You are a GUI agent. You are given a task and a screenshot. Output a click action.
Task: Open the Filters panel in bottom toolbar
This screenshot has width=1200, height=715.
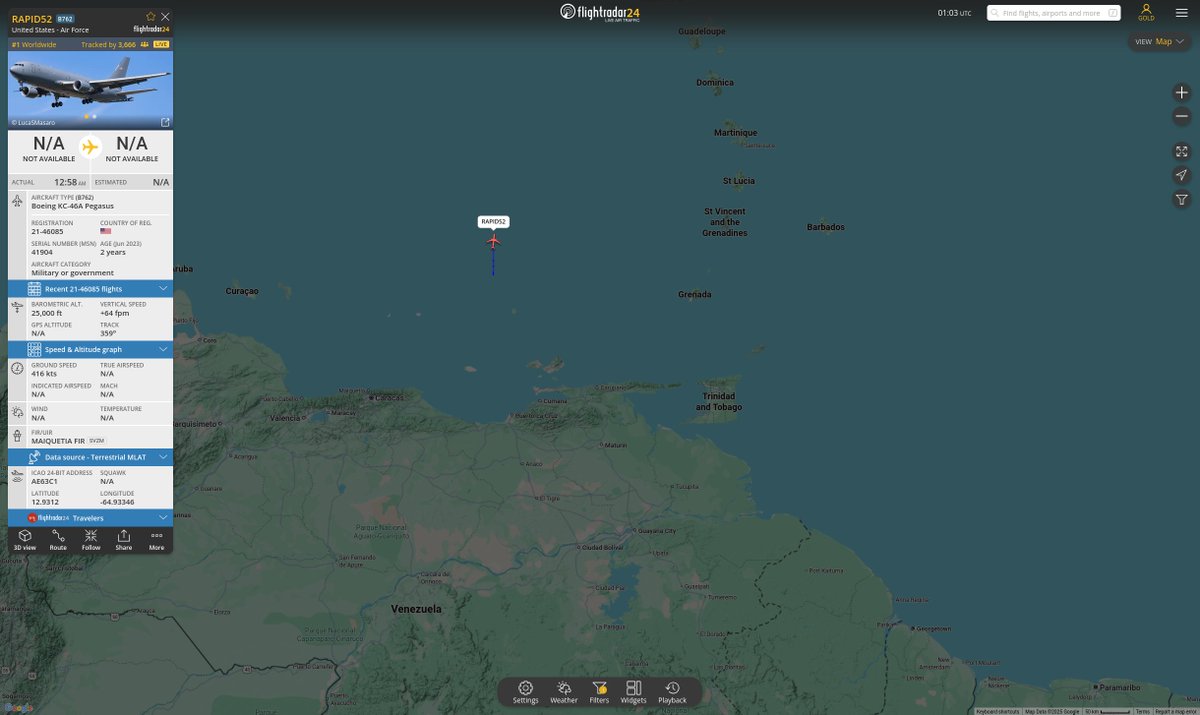599,692
